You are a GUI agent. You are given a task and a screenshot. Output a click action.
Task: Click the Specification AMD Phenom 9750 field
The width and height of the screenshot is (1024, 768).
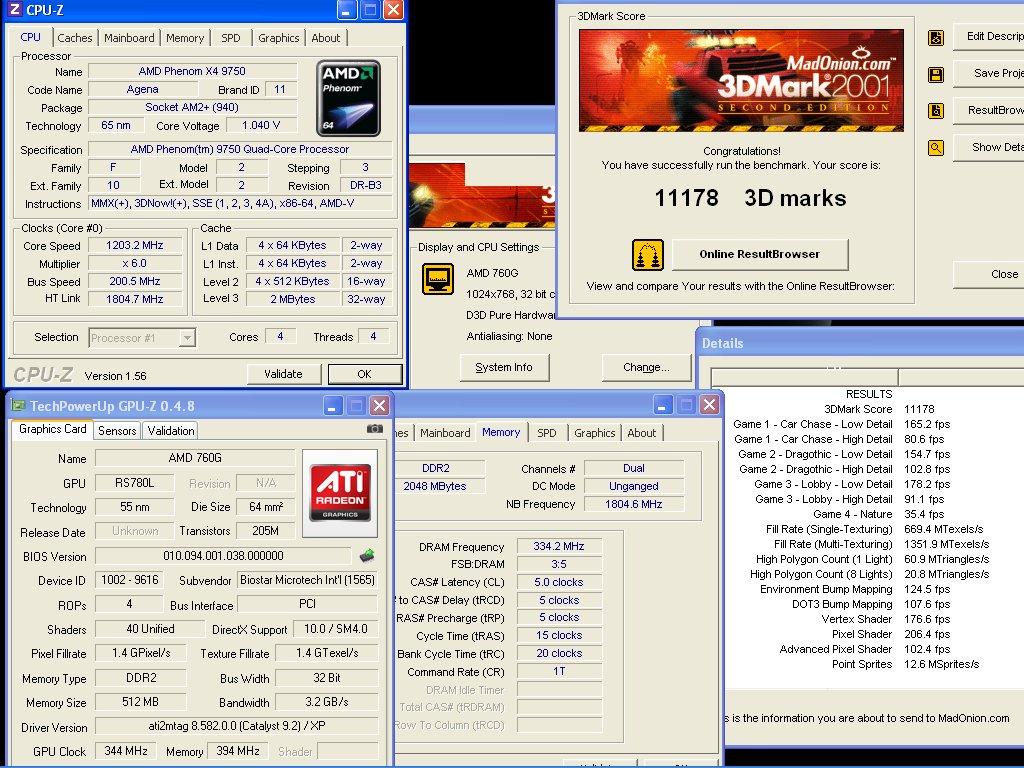coord(240,149)
